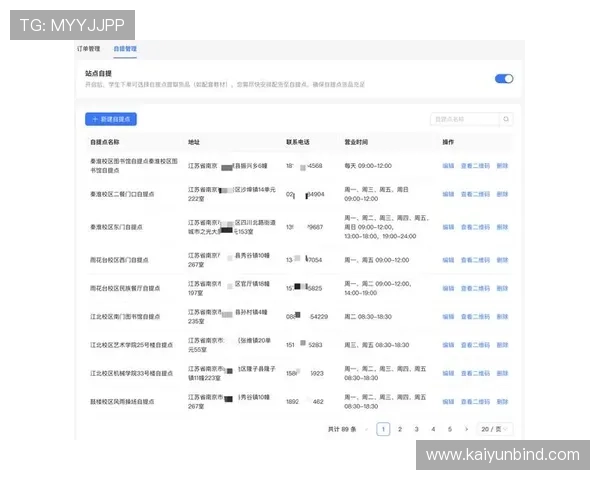Switch to the 订单管理 tab
600x480 pixels.
click(88, 49)
